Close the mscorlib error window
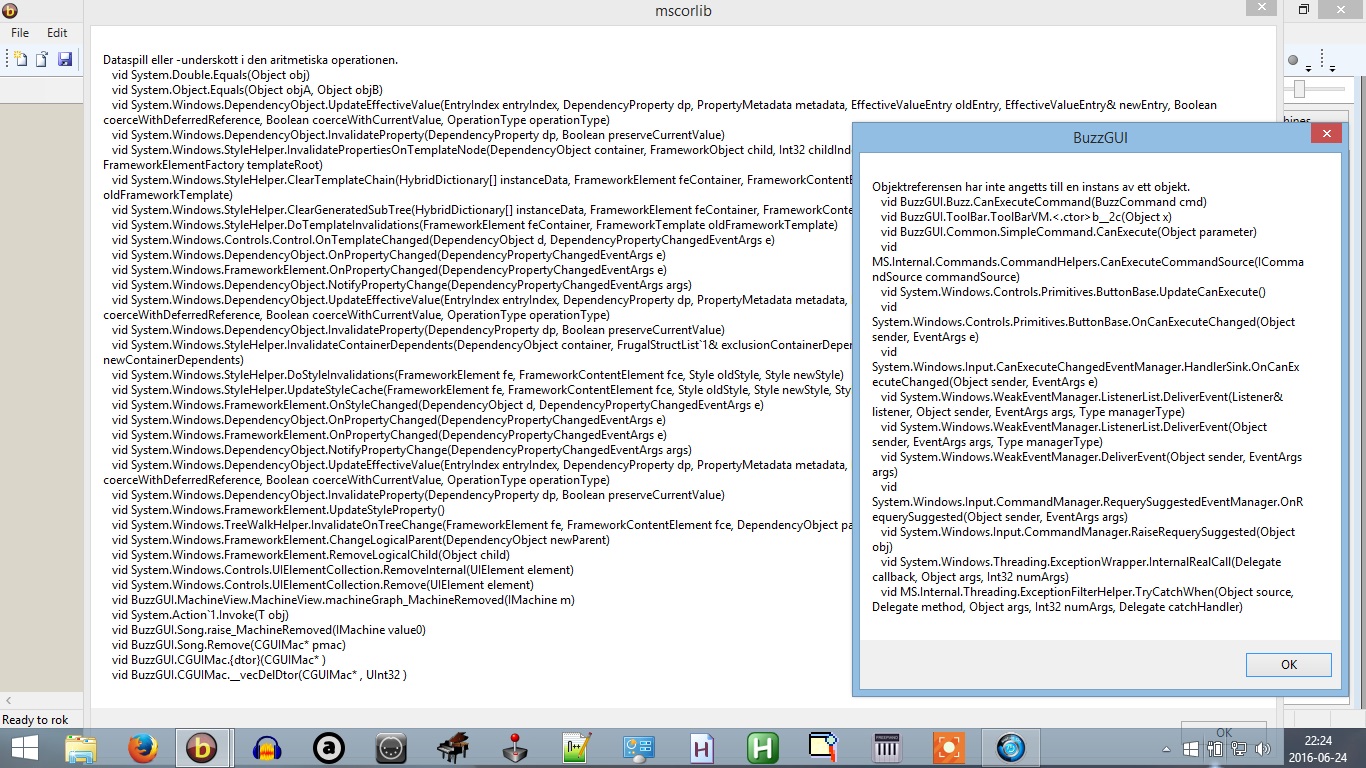 point(1260,7)
